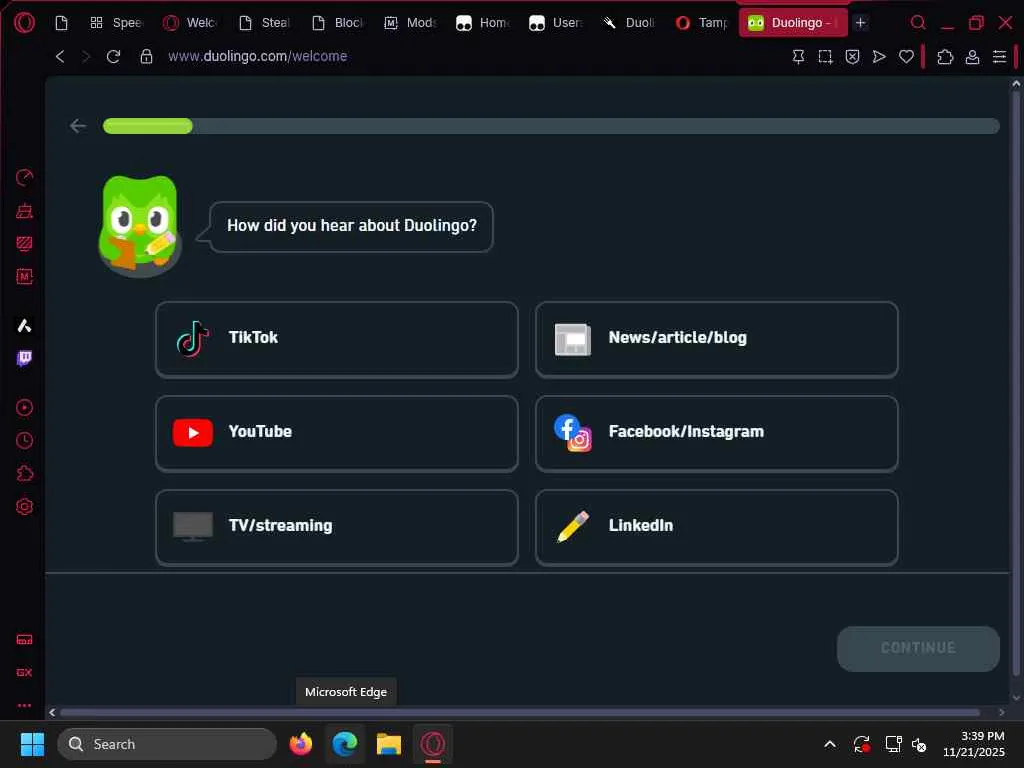
Task: Open Easy Setup sliders menu
Action: pyautogui.click(x=999, y=57)
